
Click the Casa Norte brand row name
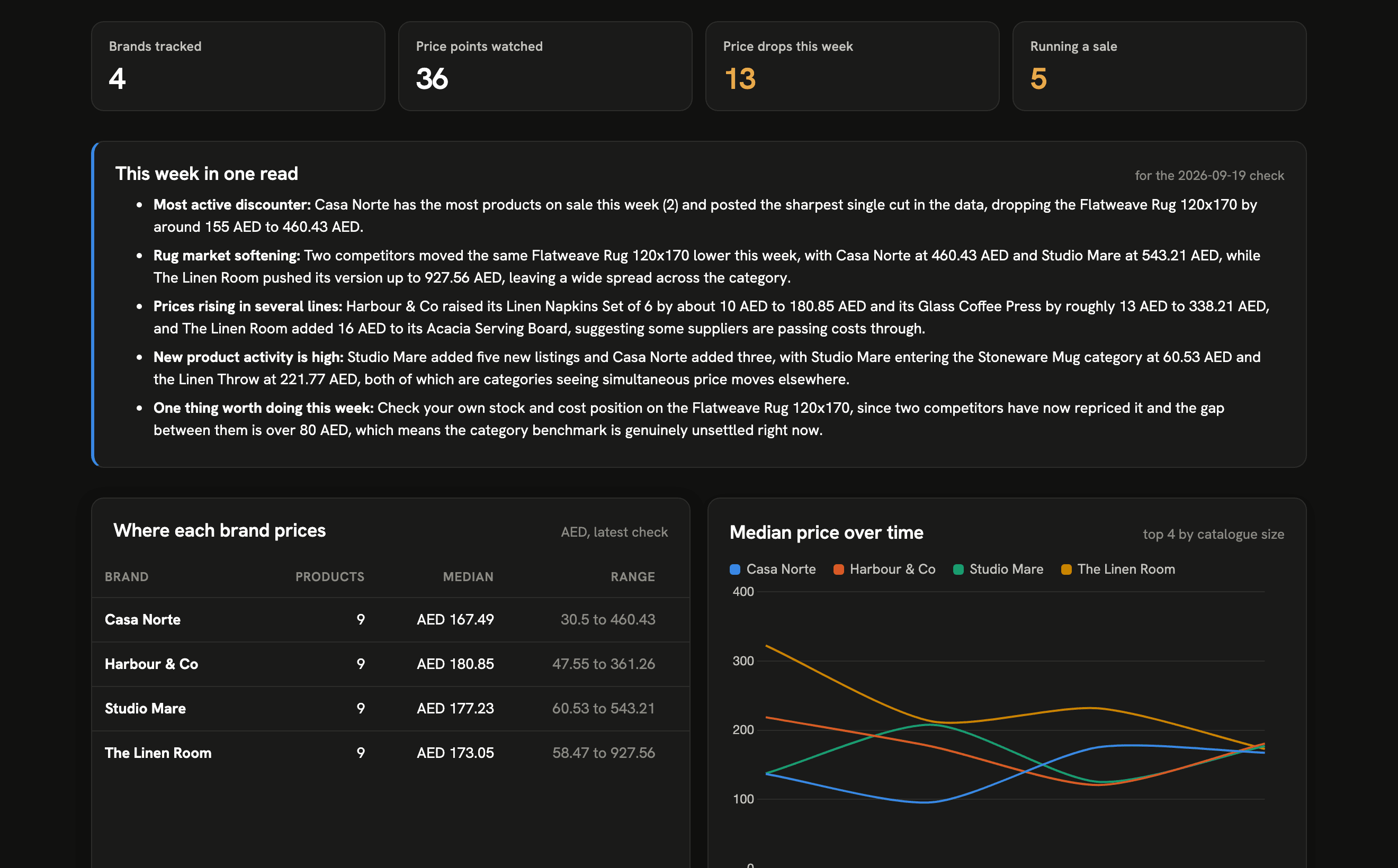(x=142, y=619)
